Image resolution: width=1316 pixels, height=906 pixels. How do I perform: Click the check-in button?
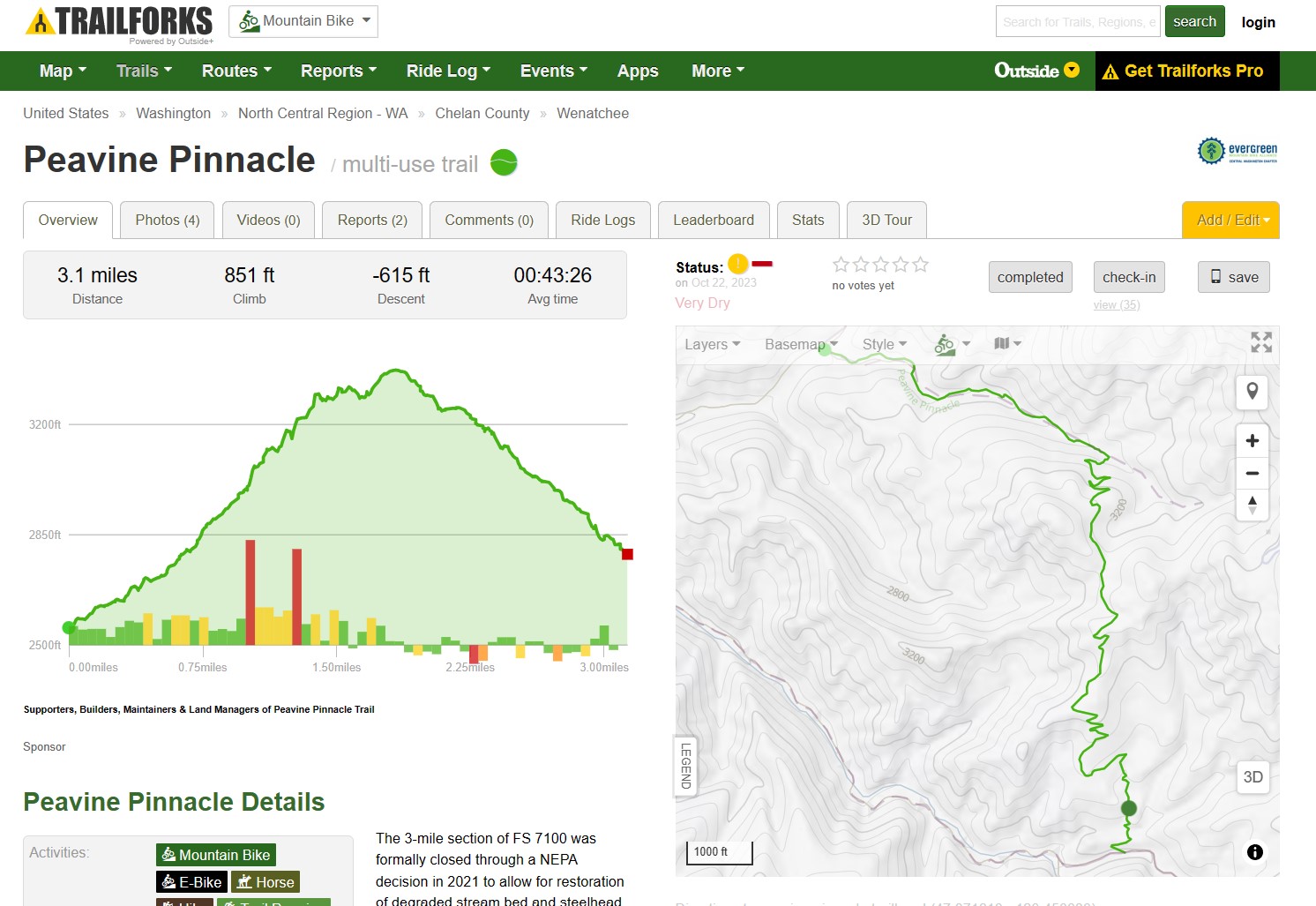coord(1129,277)
